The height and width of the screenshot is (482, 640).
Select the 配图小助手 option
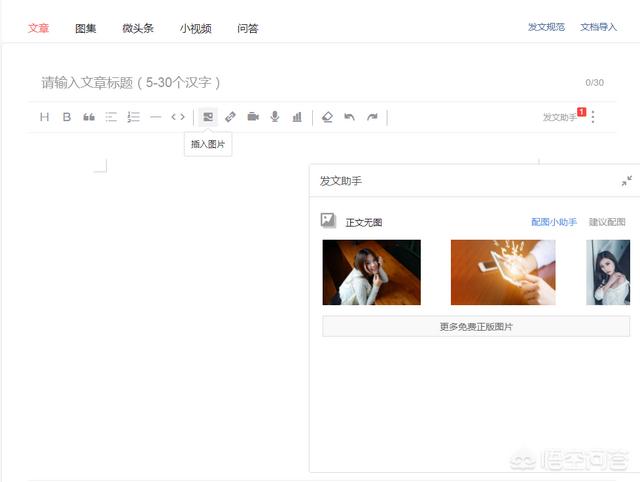(x=554, y=222)
